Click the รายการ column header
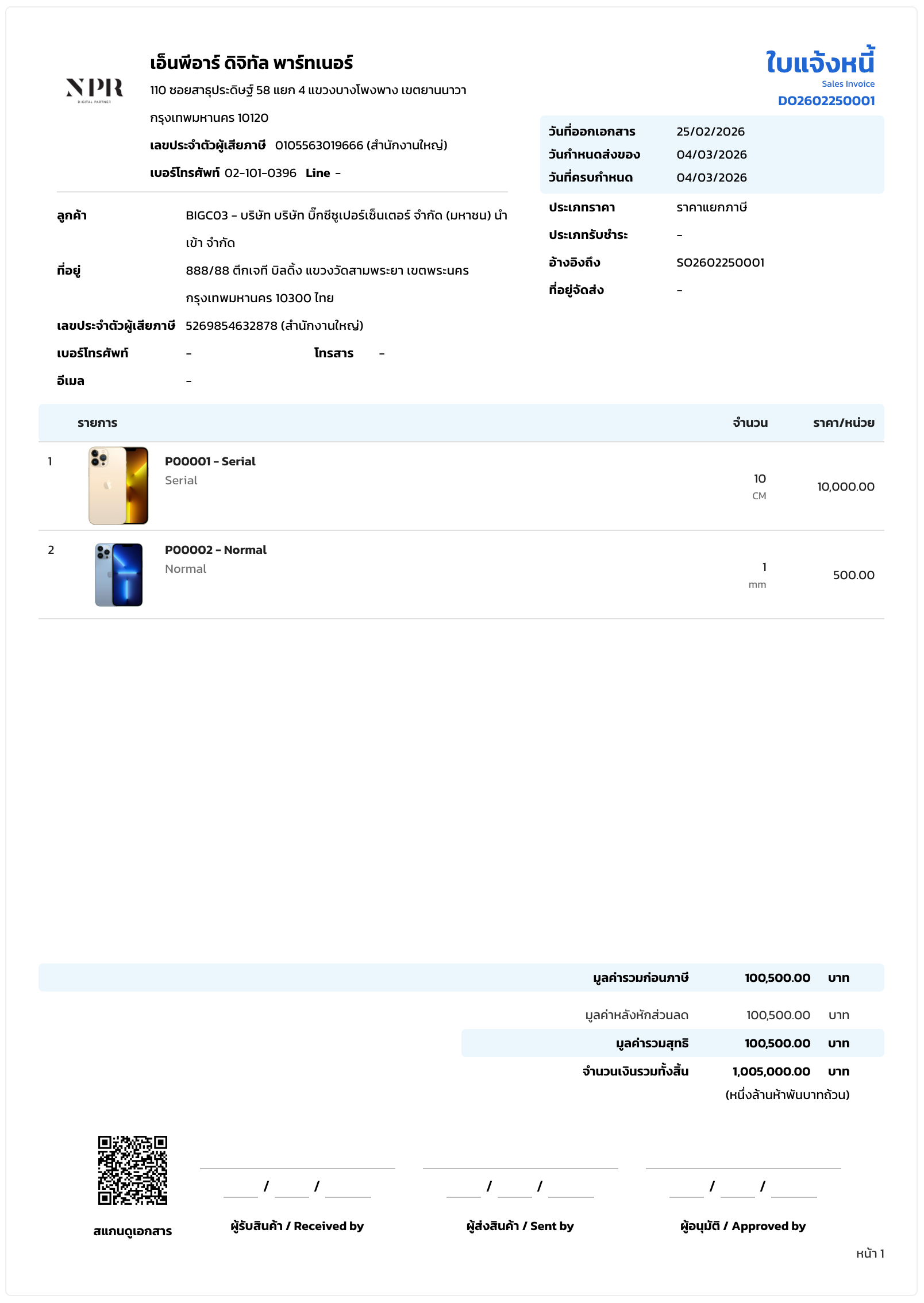Image resolution: width=924 pixels, height=1303 pixels. (x=97, y=423)
